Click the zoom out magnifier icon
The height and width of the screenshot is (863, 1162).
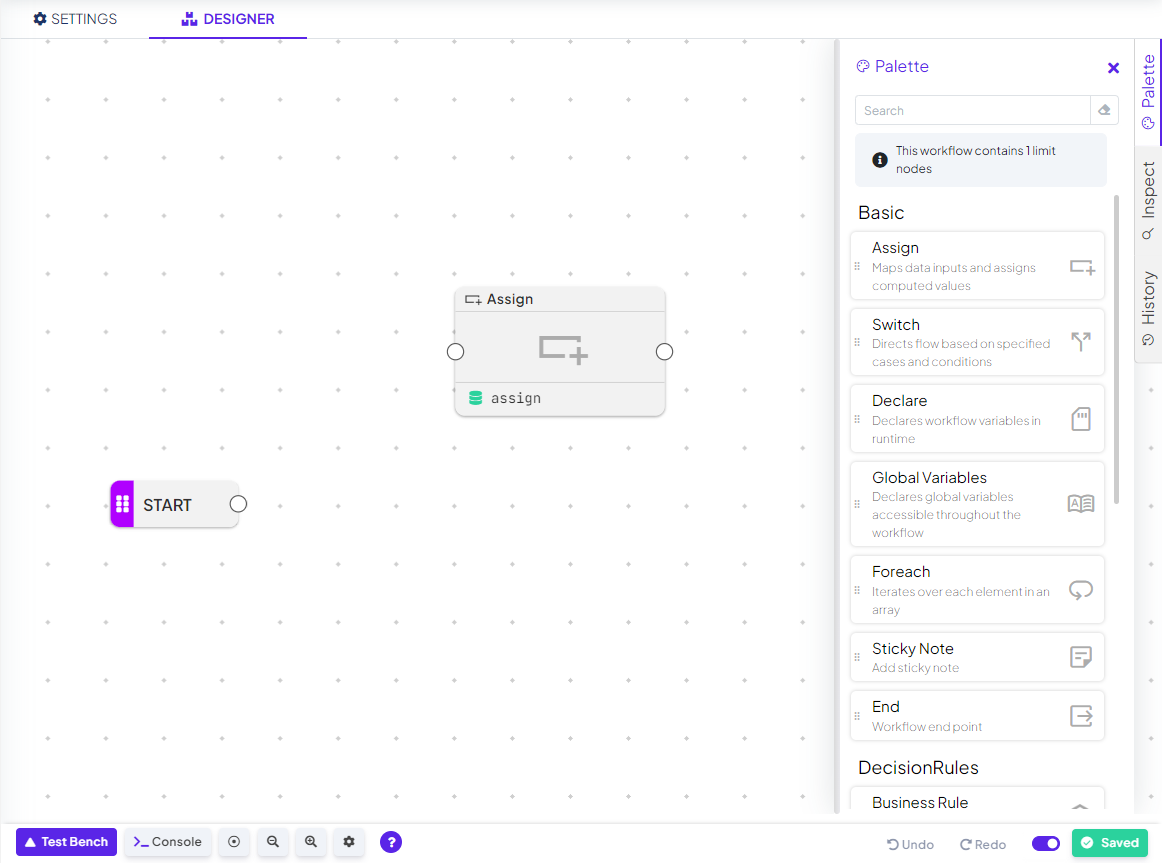(273, 842)
